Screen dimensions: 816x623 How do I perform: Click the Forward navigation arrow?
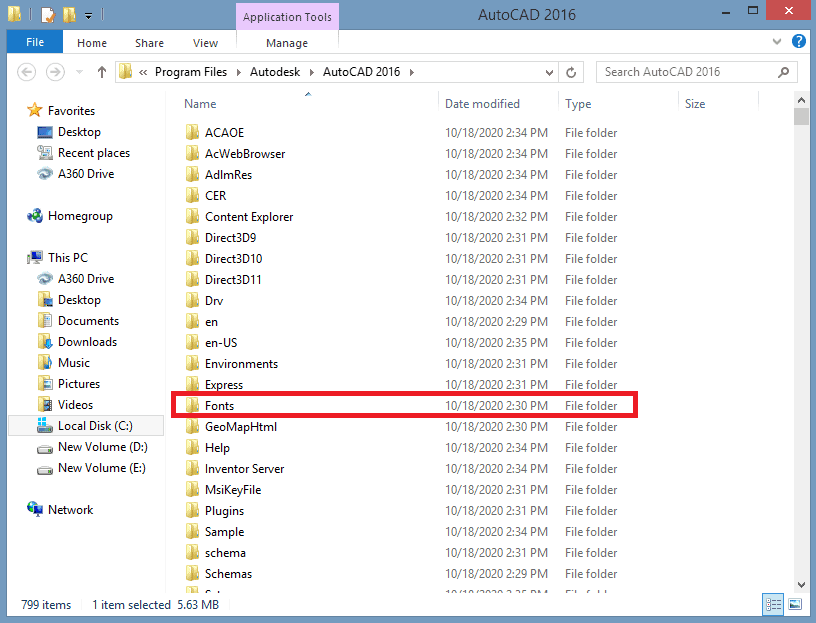pos(55,72)
